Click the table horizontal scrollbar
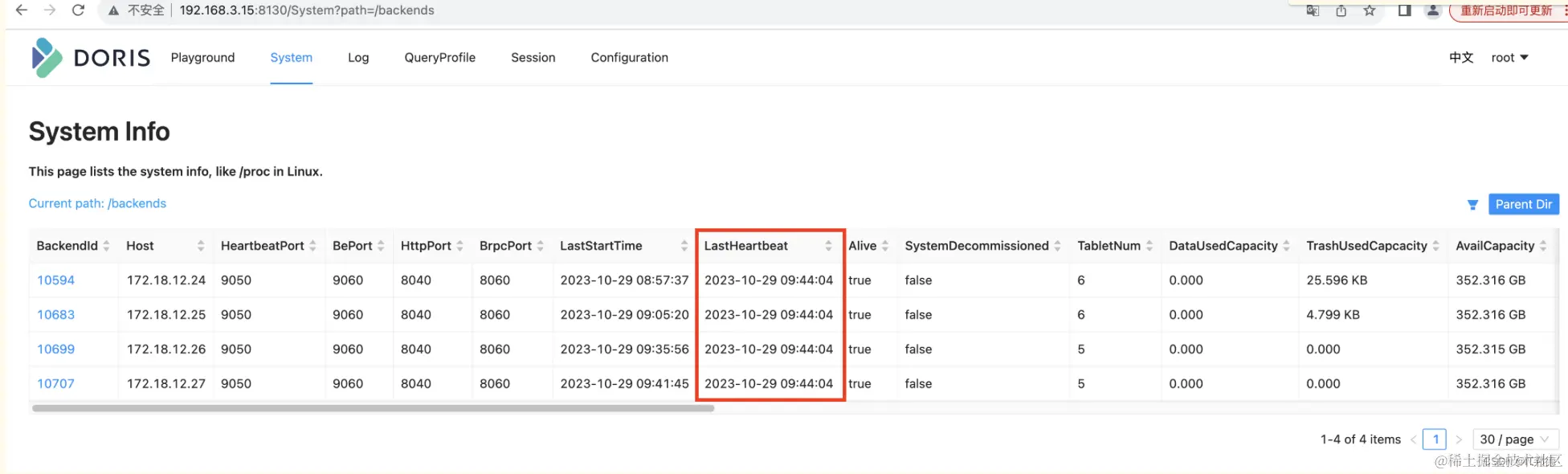 (x=373, y=408)
